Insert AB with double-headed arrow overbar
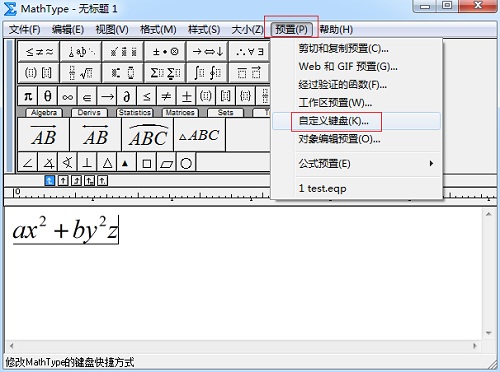 click(x=96, y=135)
